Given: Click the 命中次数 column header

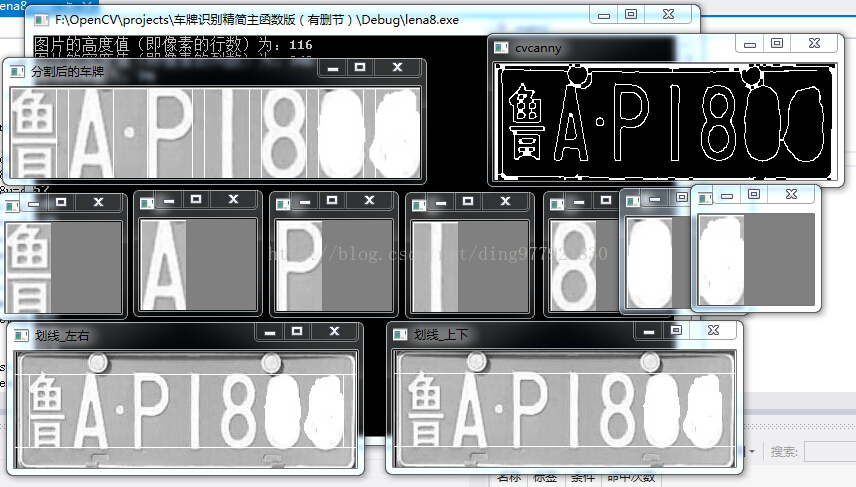Looking at the screenshot, I should tap(631, 478).
